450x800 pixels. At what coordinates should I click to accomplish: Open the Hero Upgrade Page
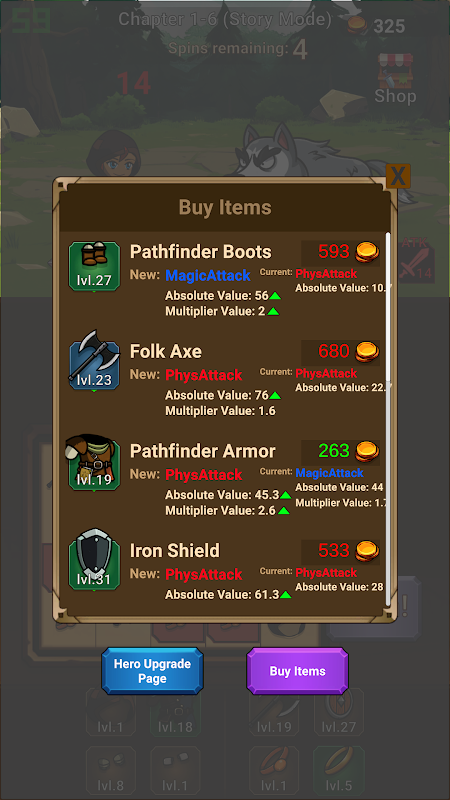coord(152,671)
